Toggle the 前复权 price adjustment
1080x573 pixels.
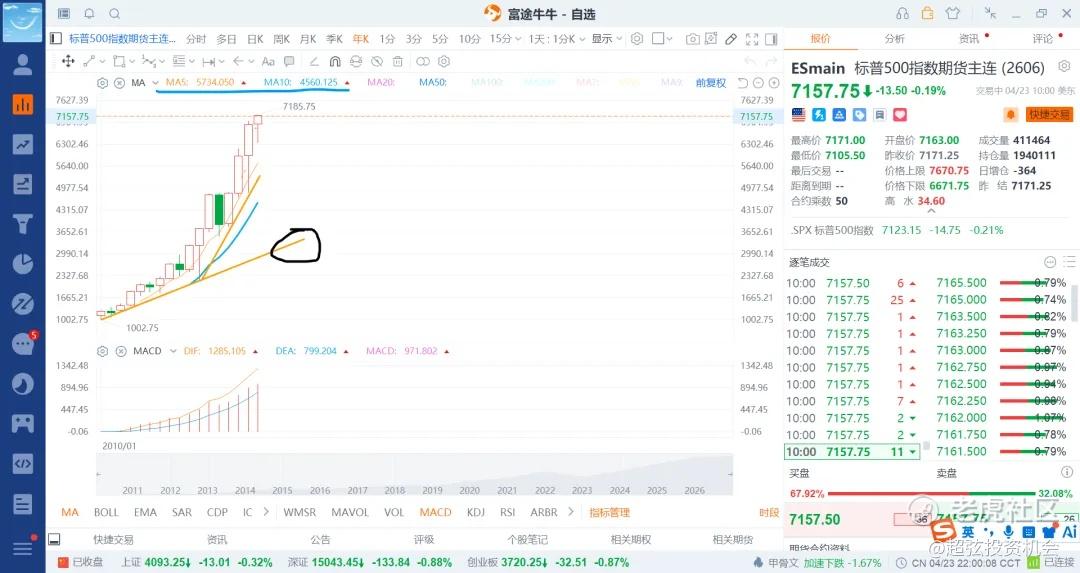coord(711,83)
